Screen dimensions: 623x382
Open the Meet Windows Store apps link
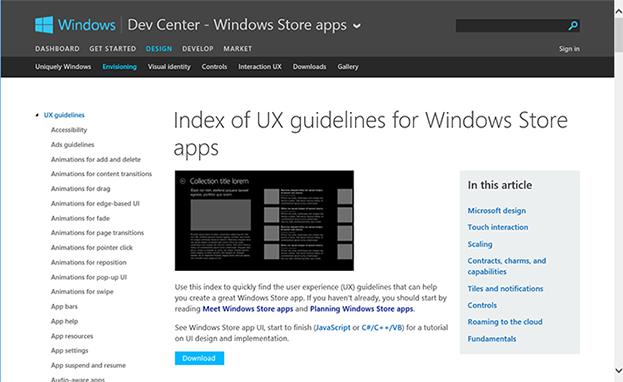click(x=248, y=309)
